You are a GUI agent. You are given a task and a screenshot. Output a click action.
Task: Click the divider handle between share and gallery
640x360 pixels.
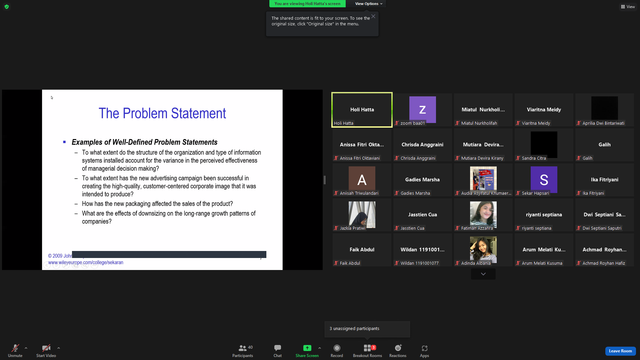pos(325,180)
